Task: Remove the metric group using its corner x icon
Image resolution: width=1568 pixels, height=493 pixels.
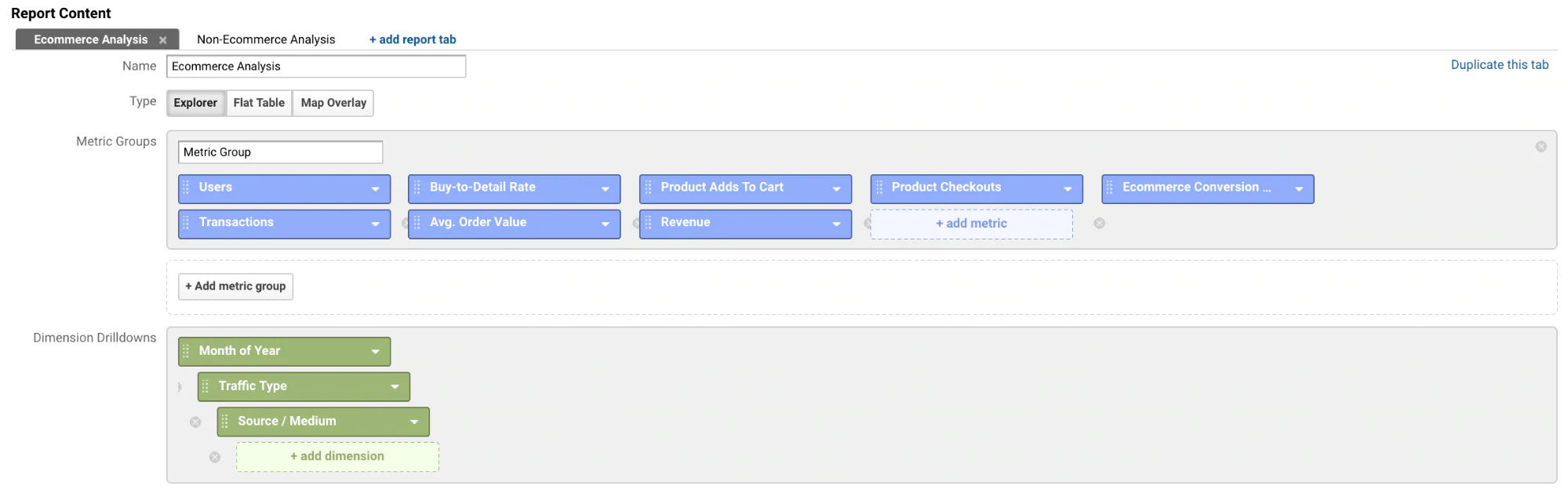Action: pos(1541,147)
